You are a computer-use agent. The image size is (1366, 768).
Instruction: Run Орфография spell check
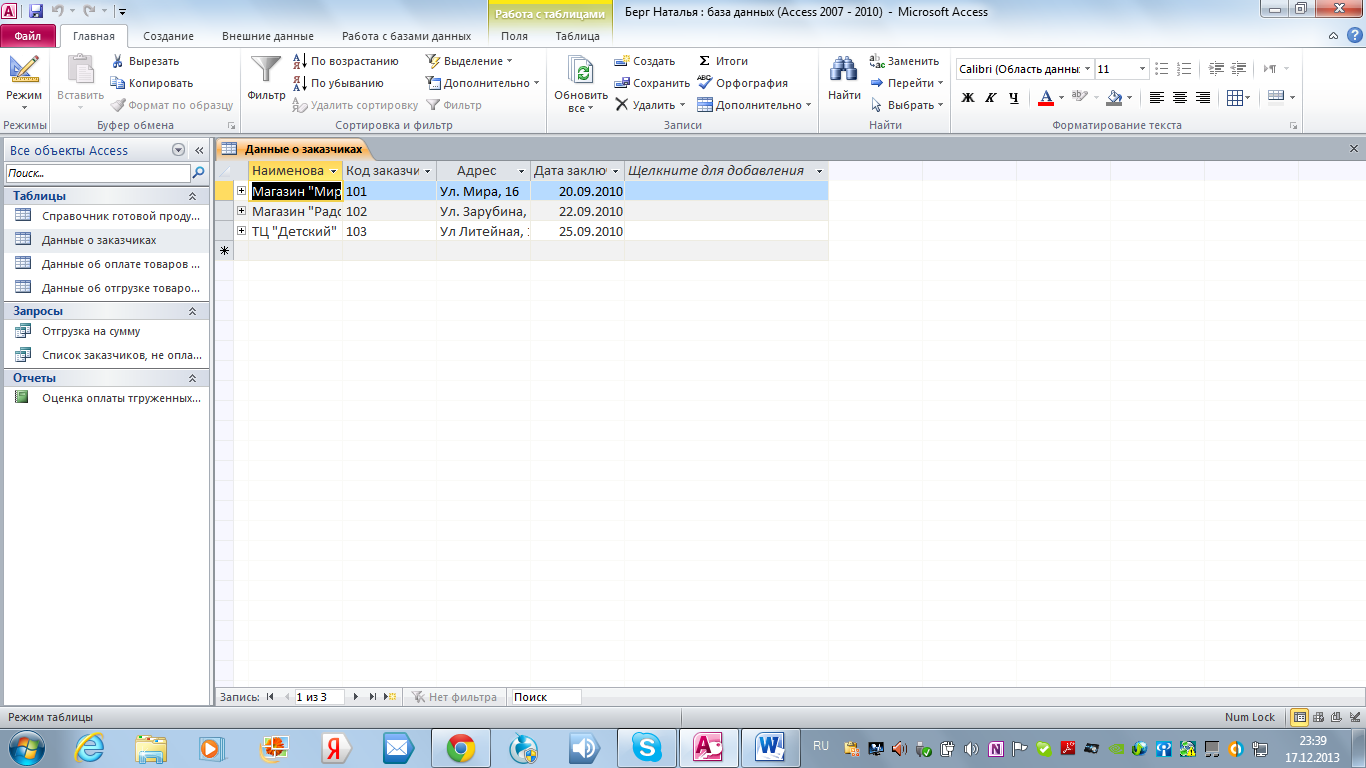(x=742, y=83)
